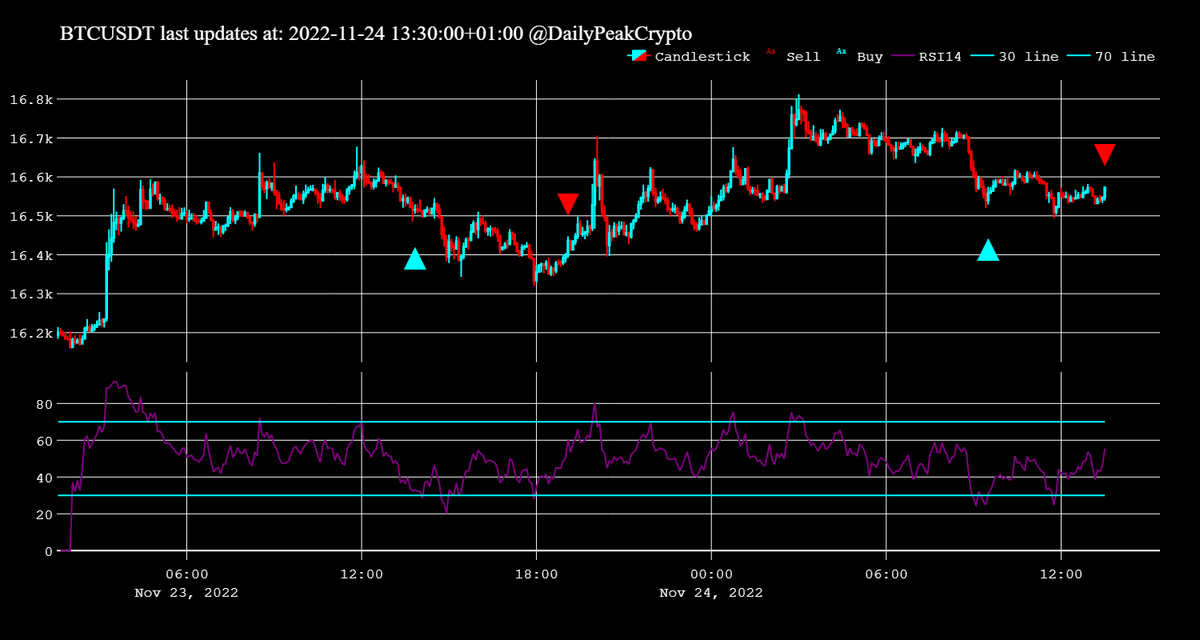Click the 16.8k price axis label
The width and height of the screenshot is (1200, 640).
pyautogui.click(x=30, y=99)
